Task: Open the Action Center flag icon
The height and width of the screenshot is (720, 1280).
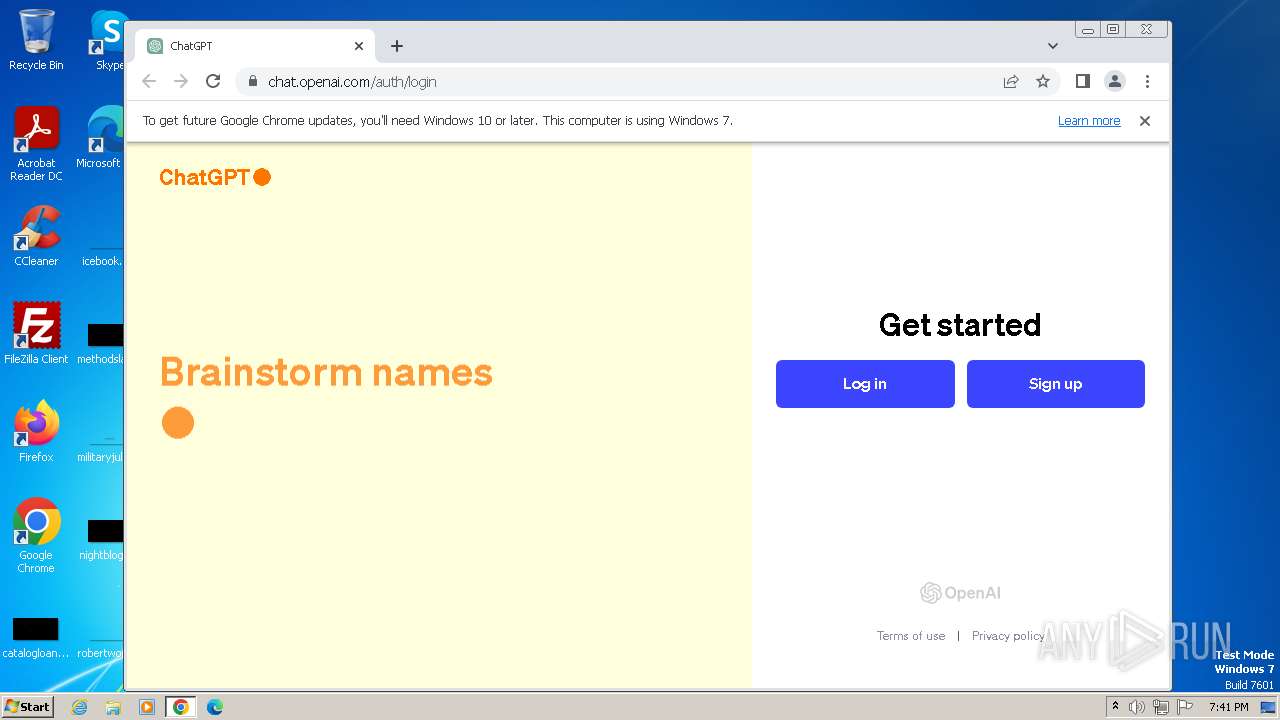Action: [1185, 707]
